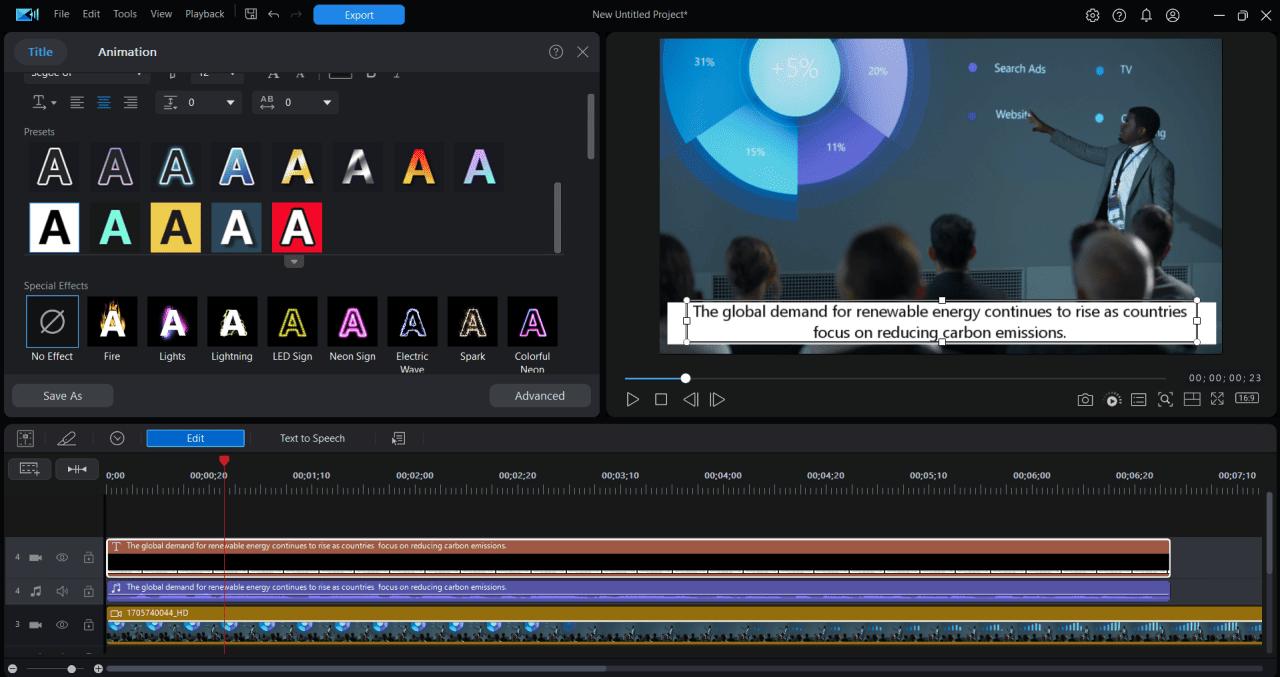This screenshot has width=1280, height=677.
Task: Switch to the Text to Speech tab
Action: click(x=312, y=438)
